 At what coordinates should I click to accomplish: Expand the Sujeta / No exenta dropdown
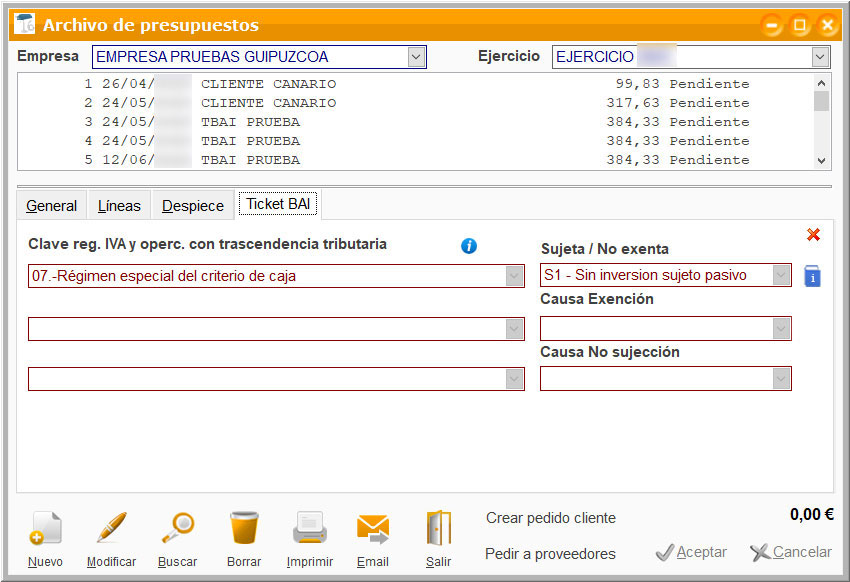click(781, 275)
